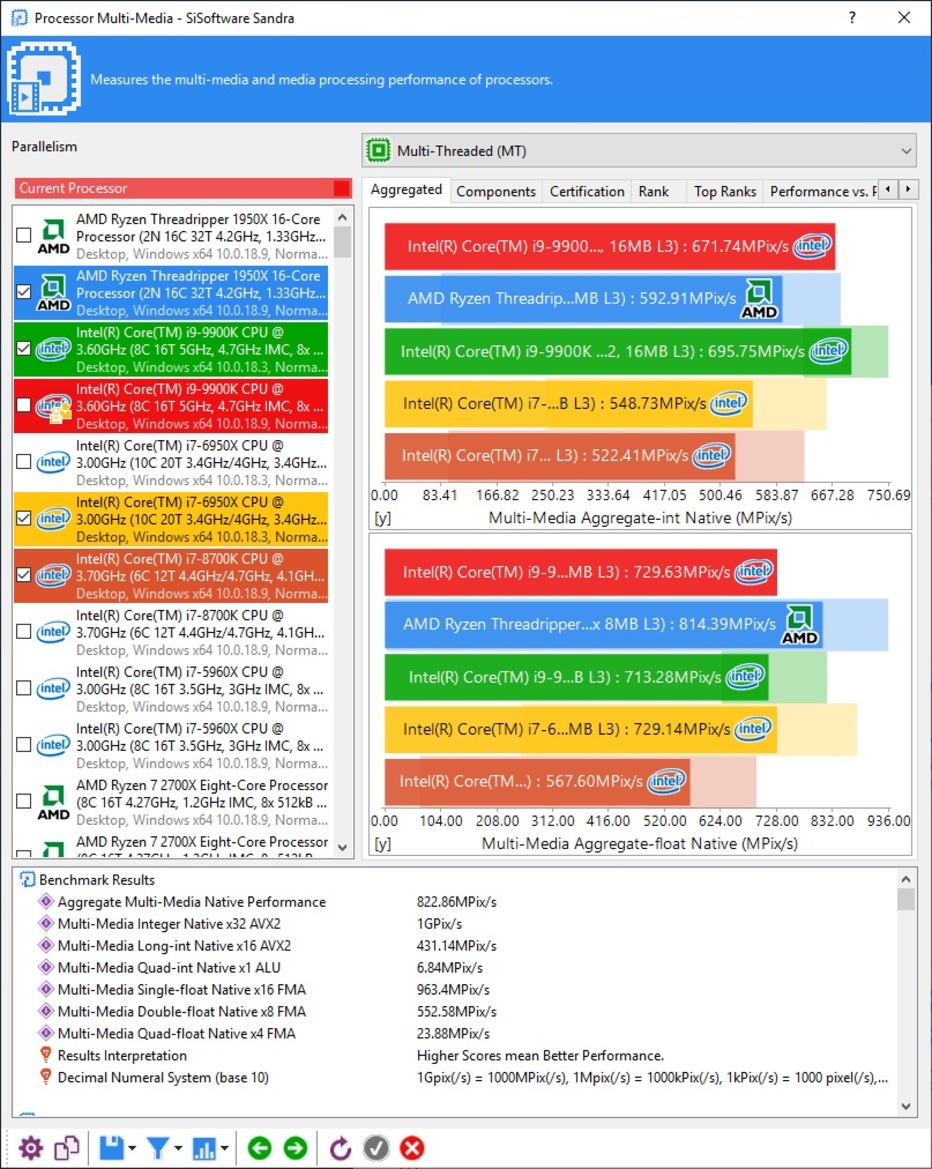Open the Rank tab

click(x=654, y=191)
